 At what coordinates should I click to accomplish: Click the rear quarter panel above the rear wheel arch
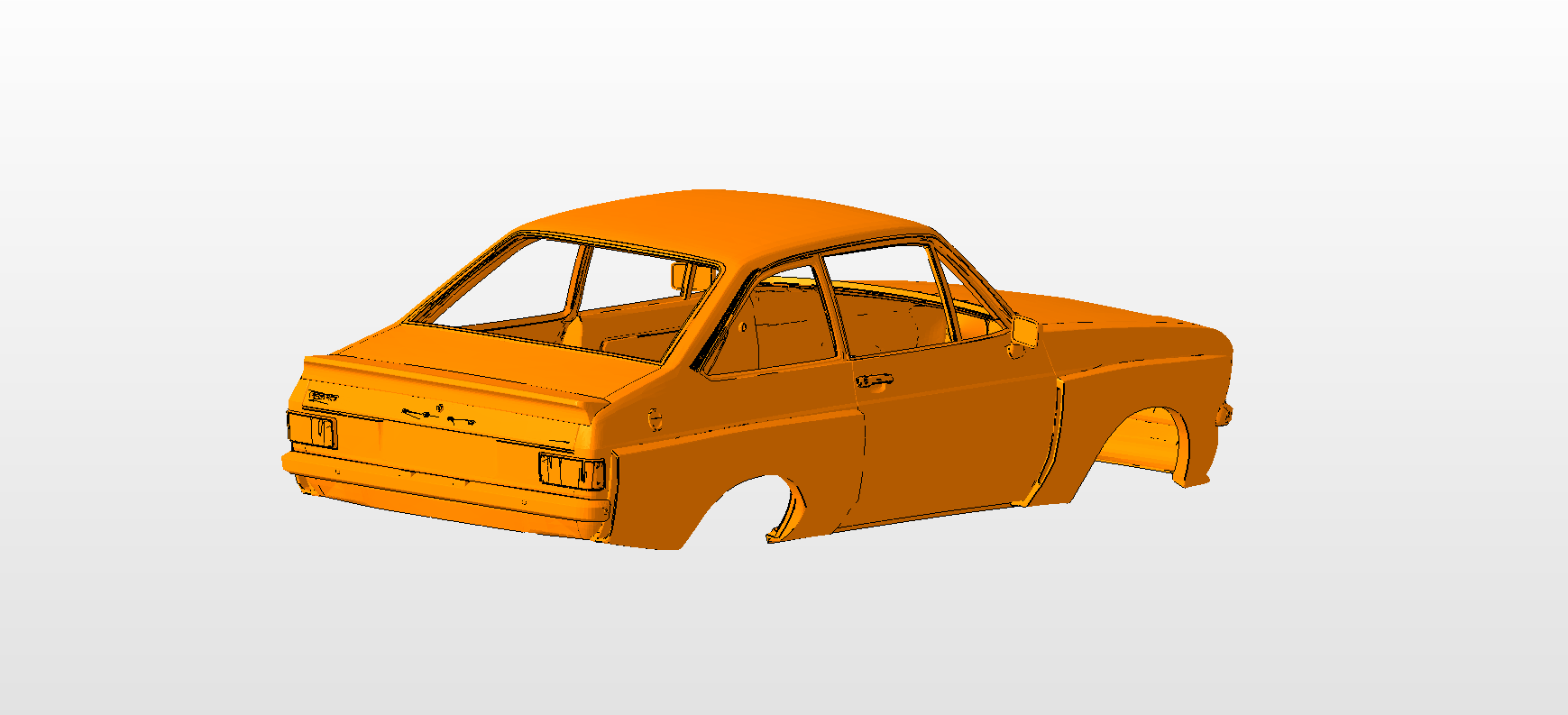(739, 451)
